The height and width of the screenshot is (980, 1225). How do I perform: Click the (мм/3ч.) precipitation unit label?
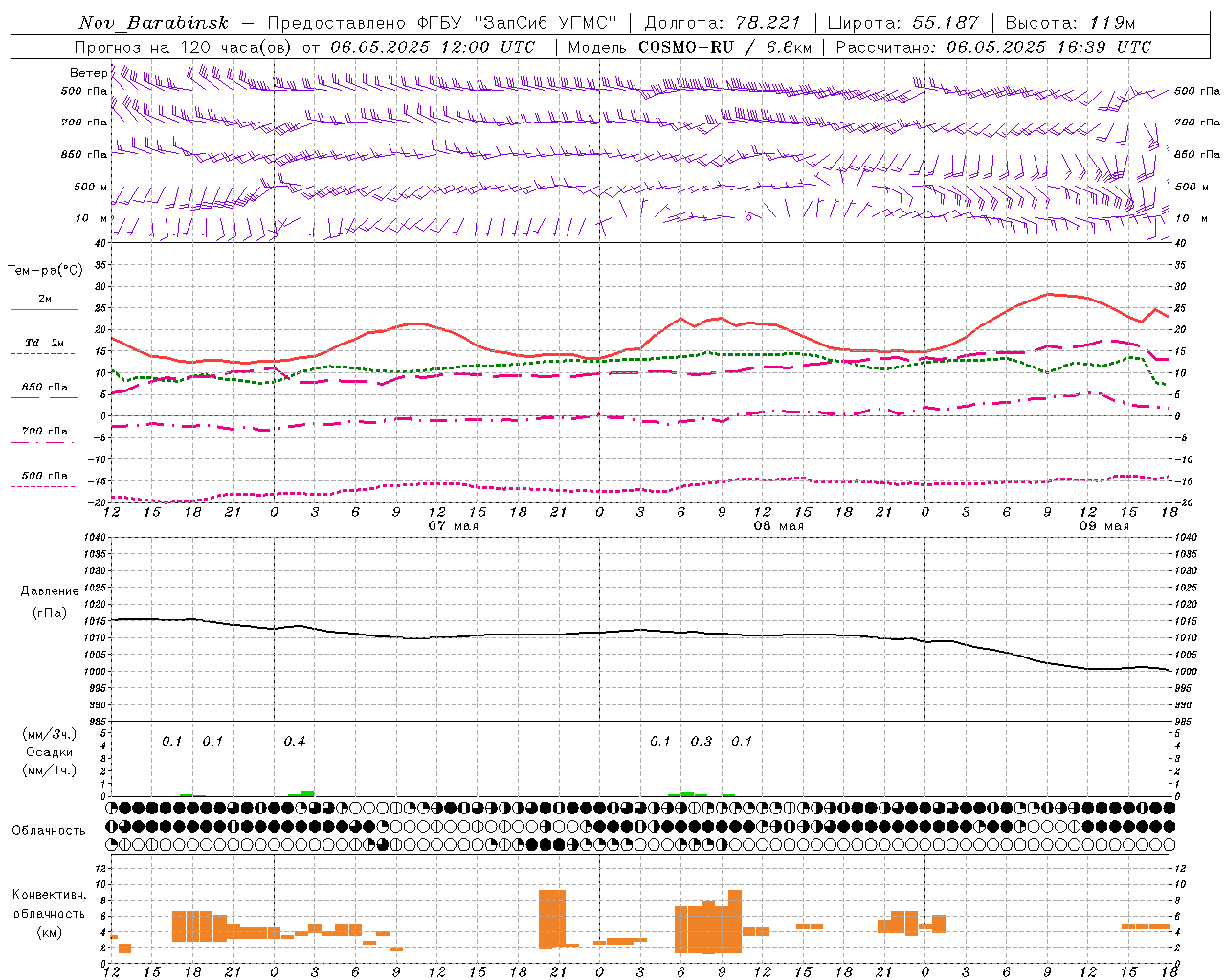tap(50, 734)
